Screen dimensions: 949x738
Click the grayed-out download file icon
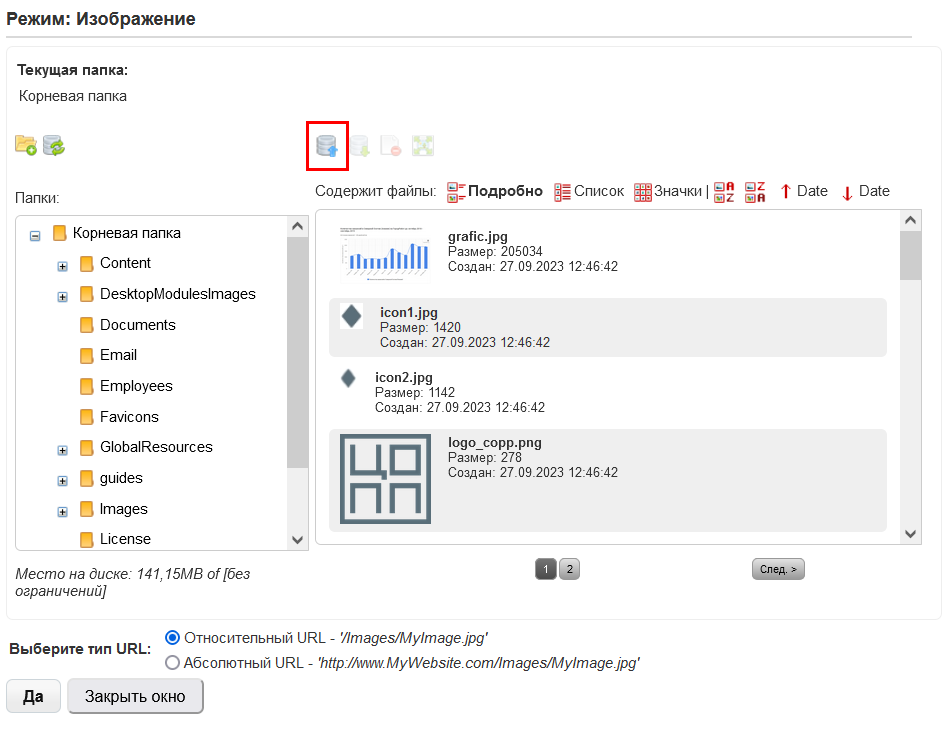[x=360, y=146]
